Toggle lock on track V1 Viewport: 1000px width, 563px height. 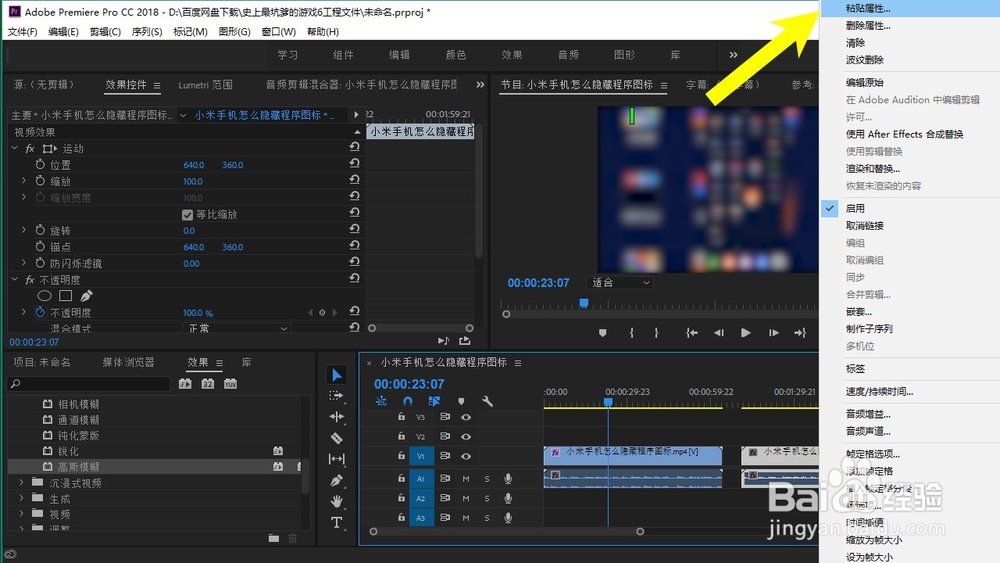point(401,456)
